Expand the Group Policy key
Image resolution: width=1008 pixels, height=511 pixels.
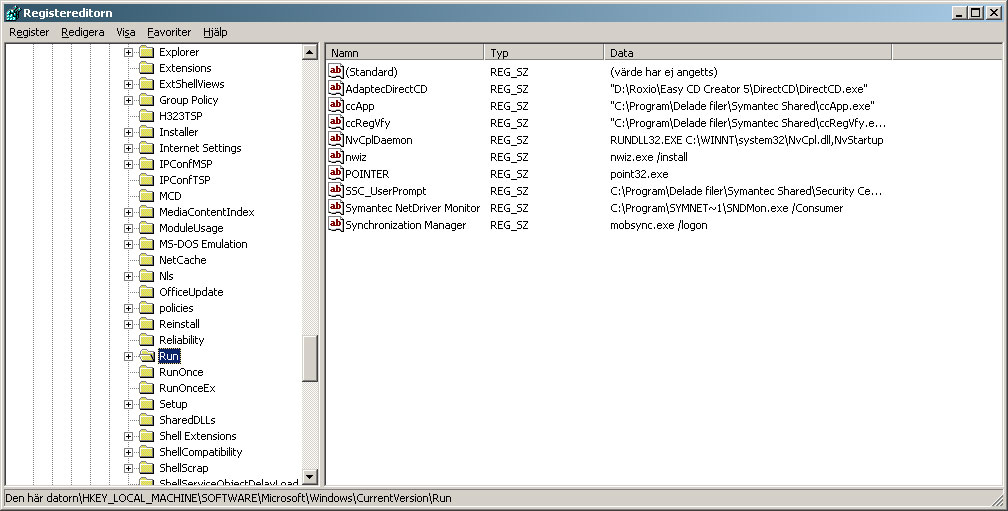pyautogui.click(x=129, y=100)
